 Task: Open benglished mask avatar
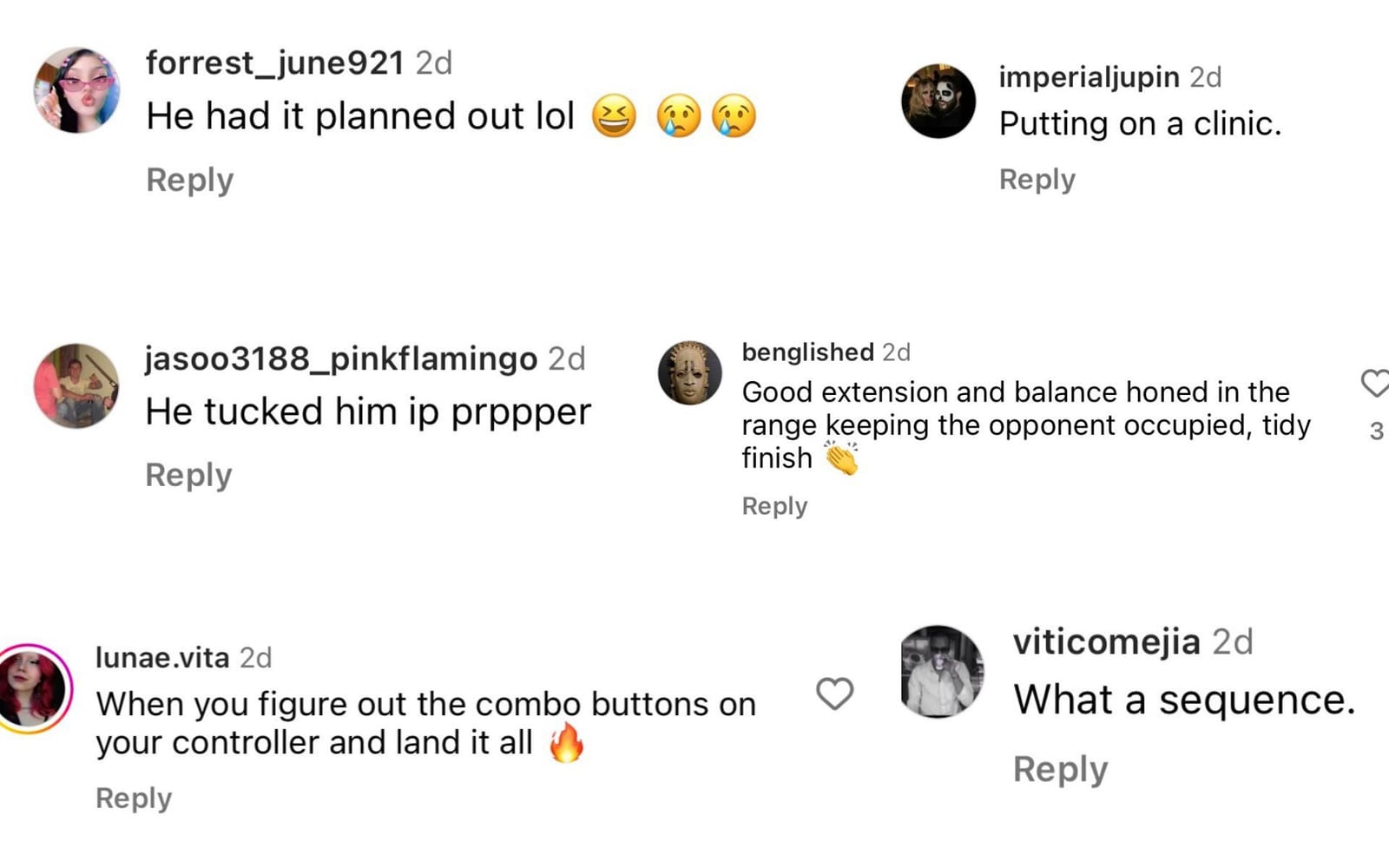690,373
